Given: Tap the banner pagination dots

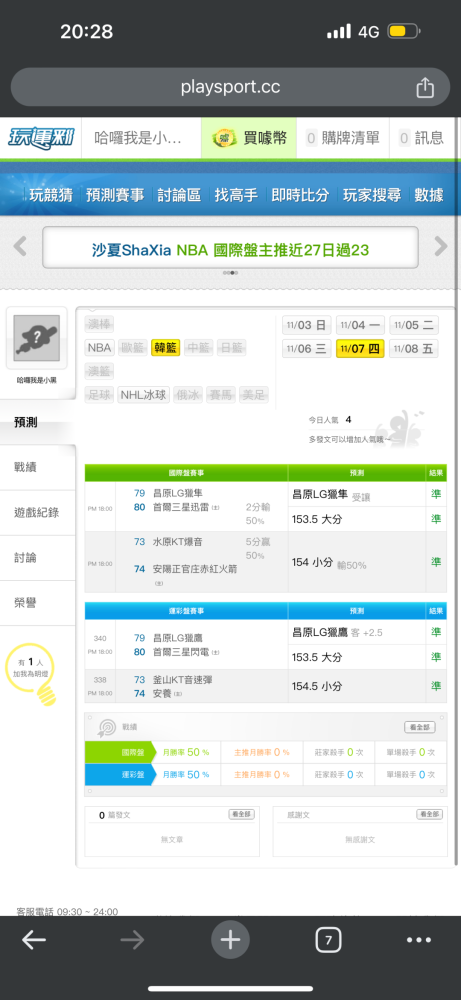Looking at the screenshot, I should [x=230, y=273].
